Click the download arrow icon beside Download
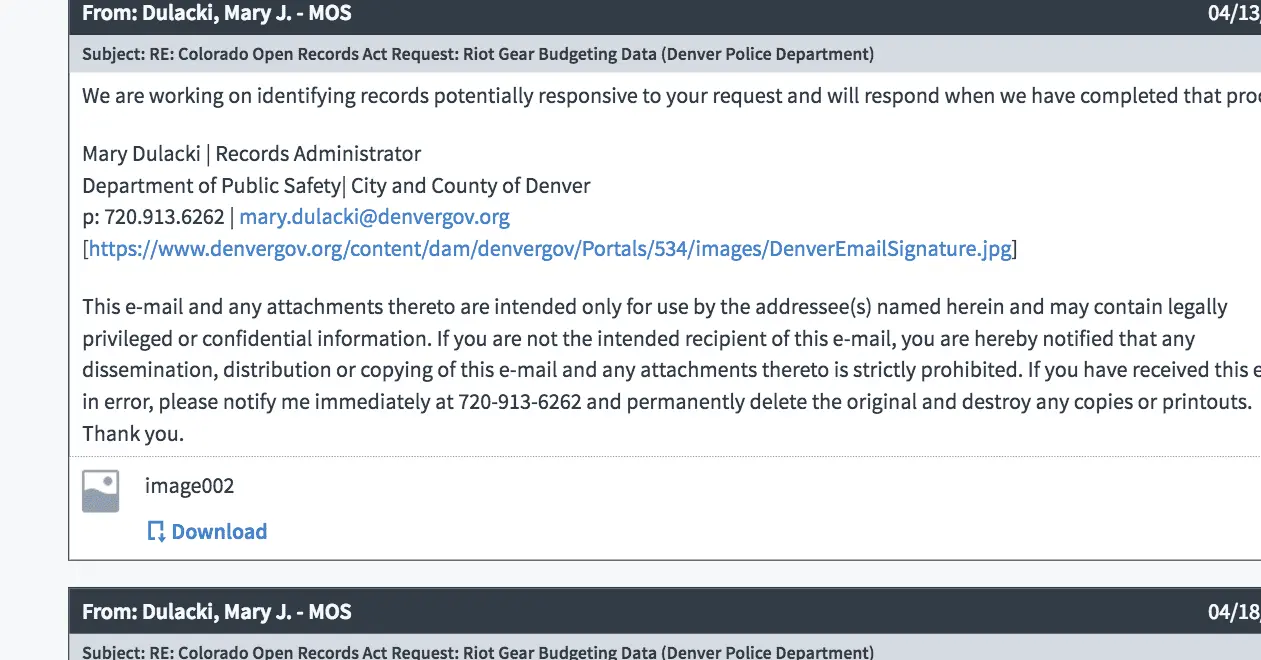 point(156,531)
